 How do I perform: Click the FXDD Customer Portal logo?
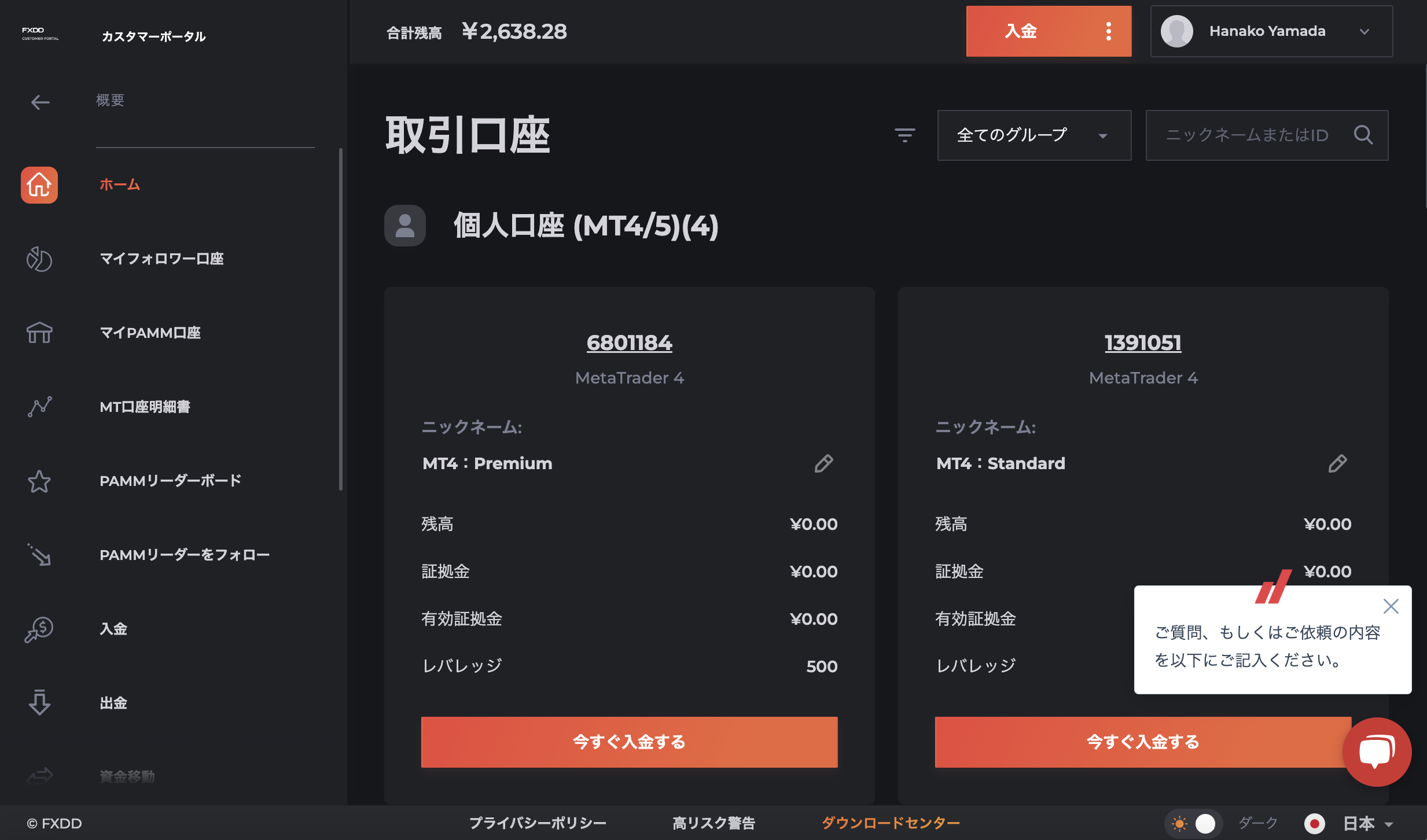[x=40, y=33]
